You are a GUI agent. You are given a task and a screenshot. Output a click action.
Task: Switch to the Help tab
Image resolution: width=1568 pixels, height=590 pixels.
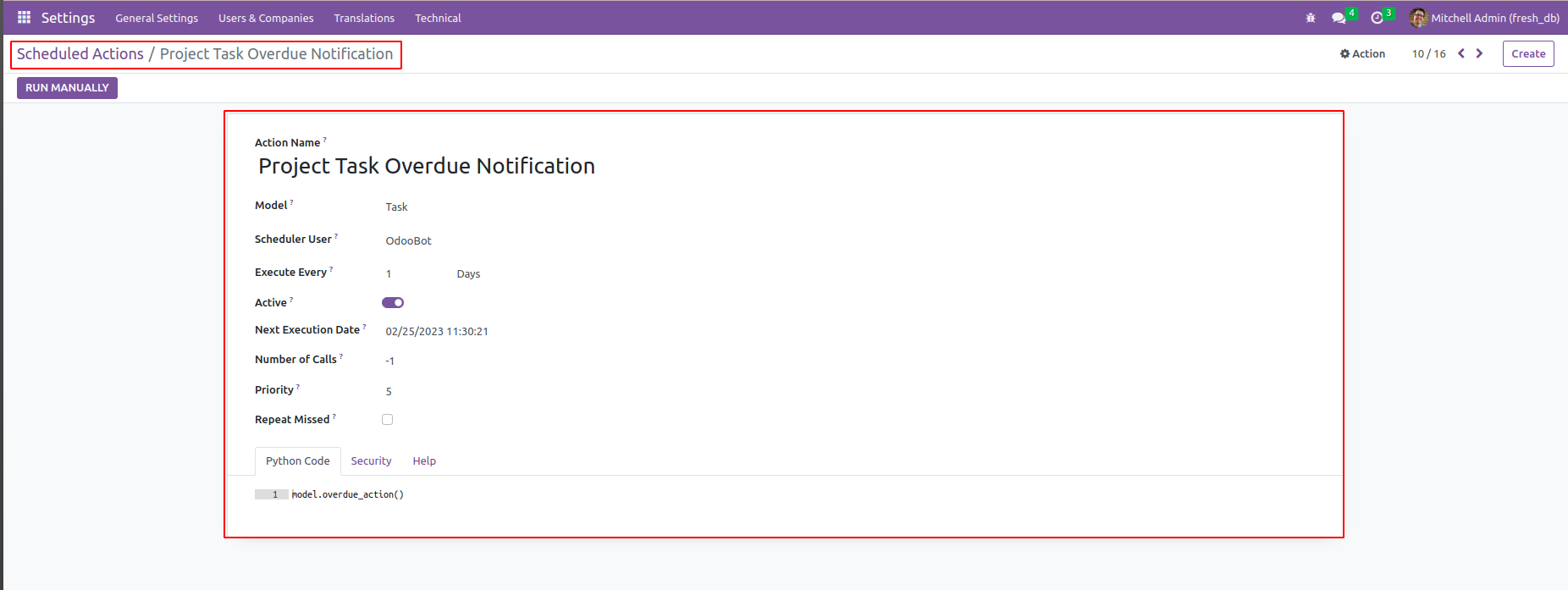click(x=424, y=460)
